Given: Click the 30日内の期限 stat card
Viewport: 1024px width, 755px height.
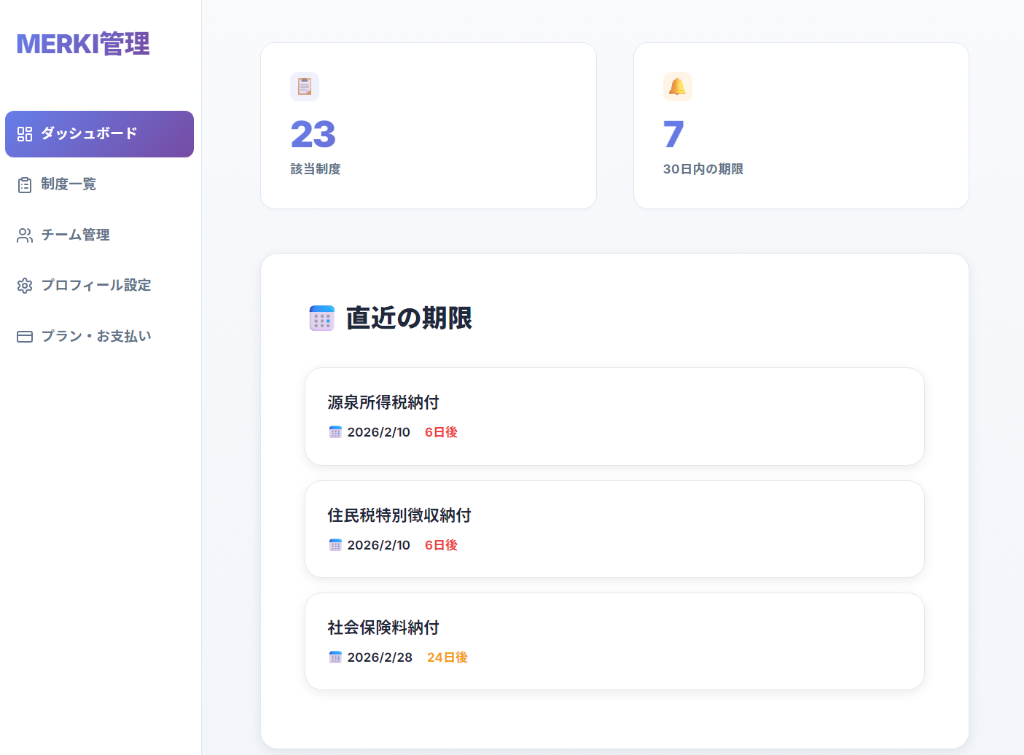Looking at the screenshot, I should (801, 126).
